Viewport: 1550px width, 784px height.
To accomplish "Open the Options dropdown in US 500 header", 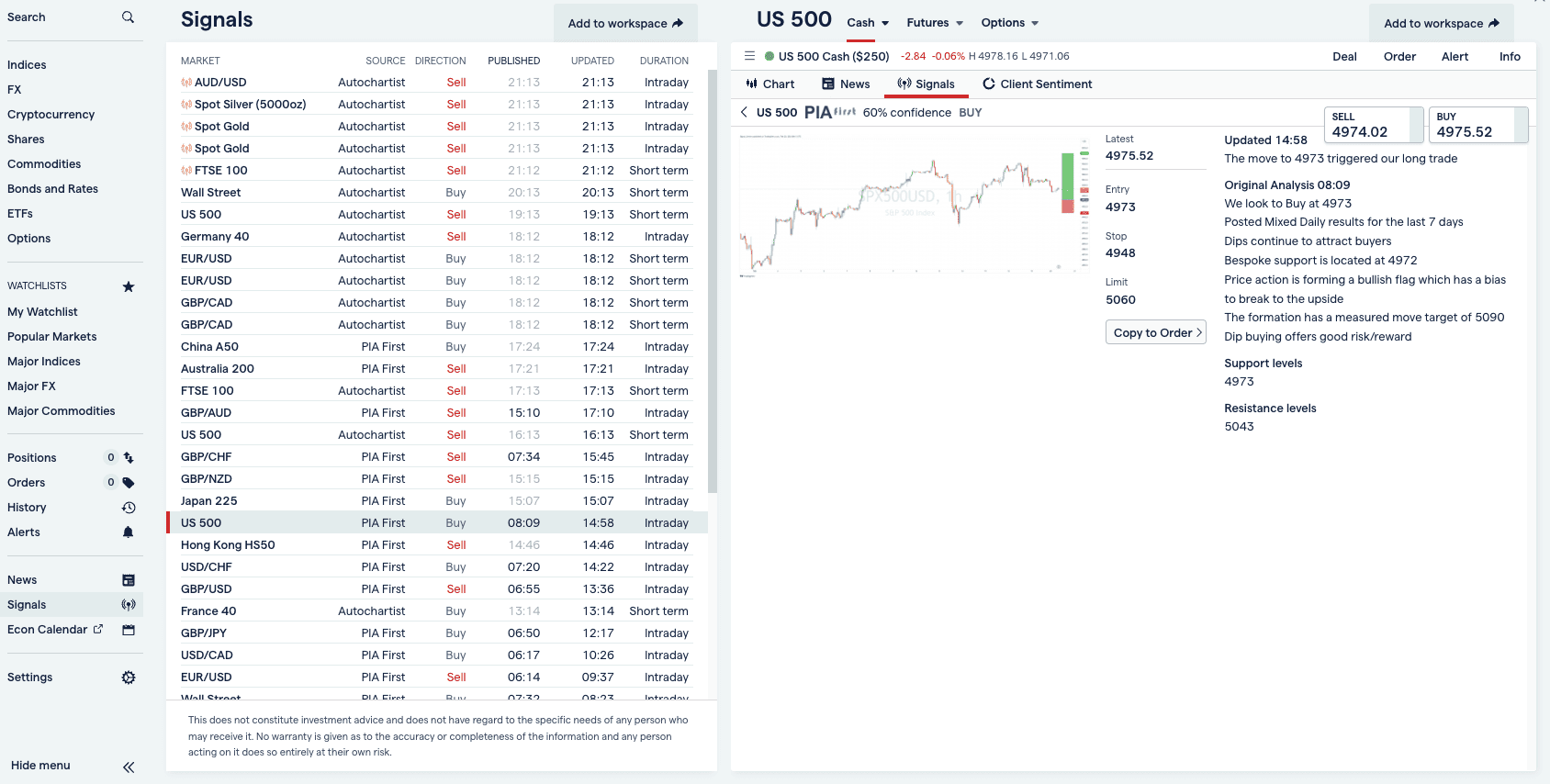I will [x=1009, y=23].
